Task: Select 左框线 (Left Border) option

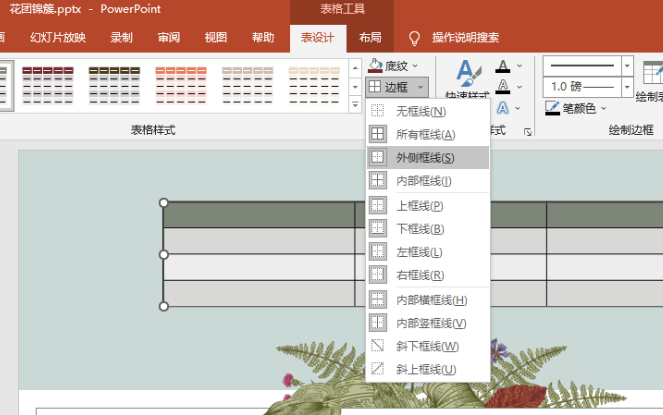Action: (x=419, y=252)
